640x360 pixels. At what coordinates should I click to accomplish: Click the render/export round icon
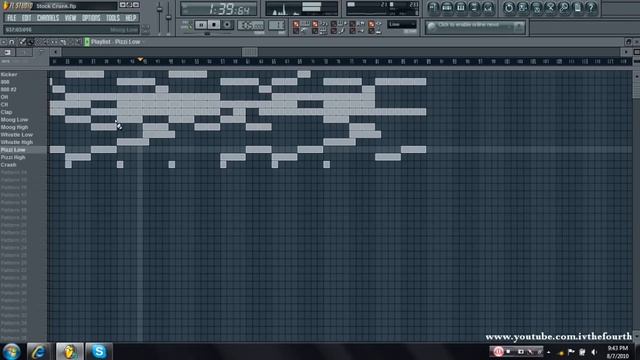[536, 7]
